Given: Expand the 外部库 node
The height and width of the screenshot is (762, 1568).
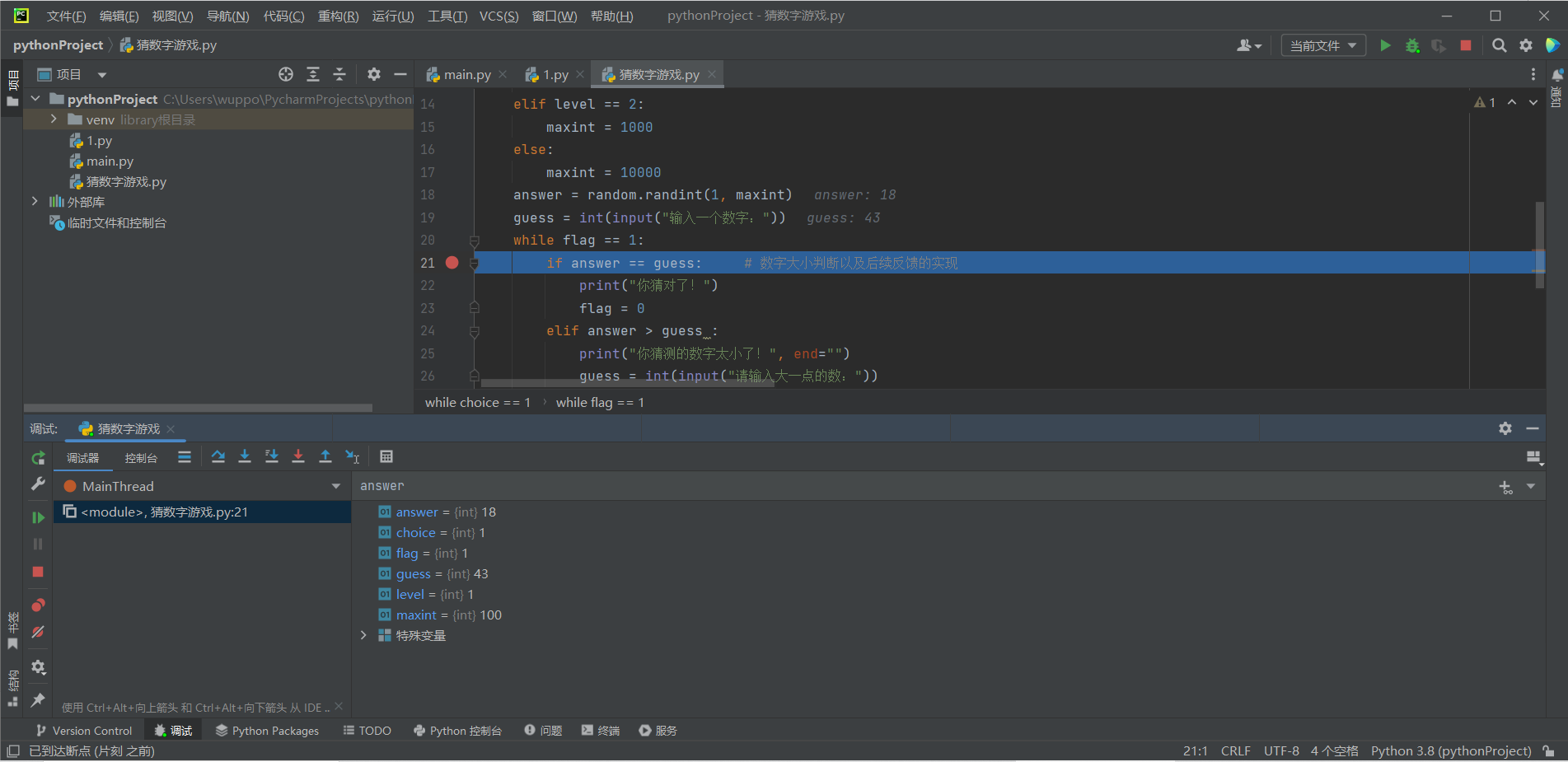Looking at the screenshot, I should (35, 202).
